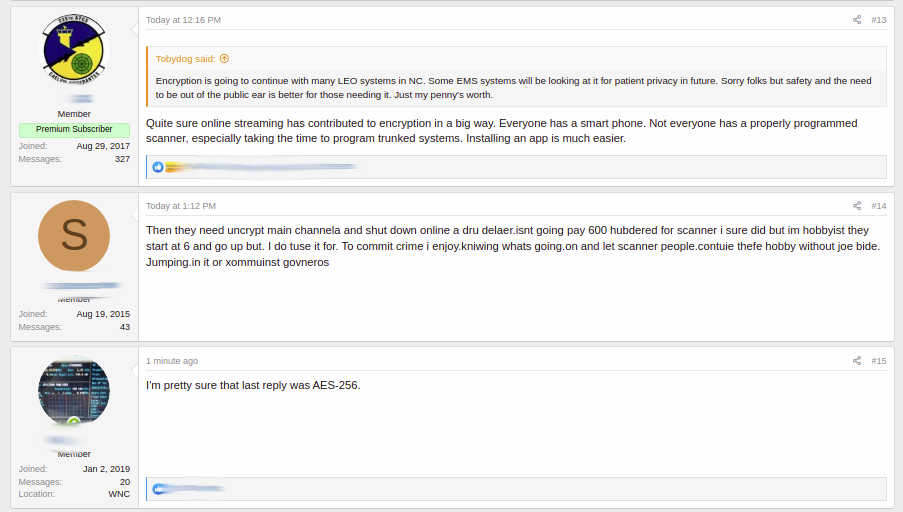Click the like reaction icon under post #15

pyautogui.click(x=158, y=489)
